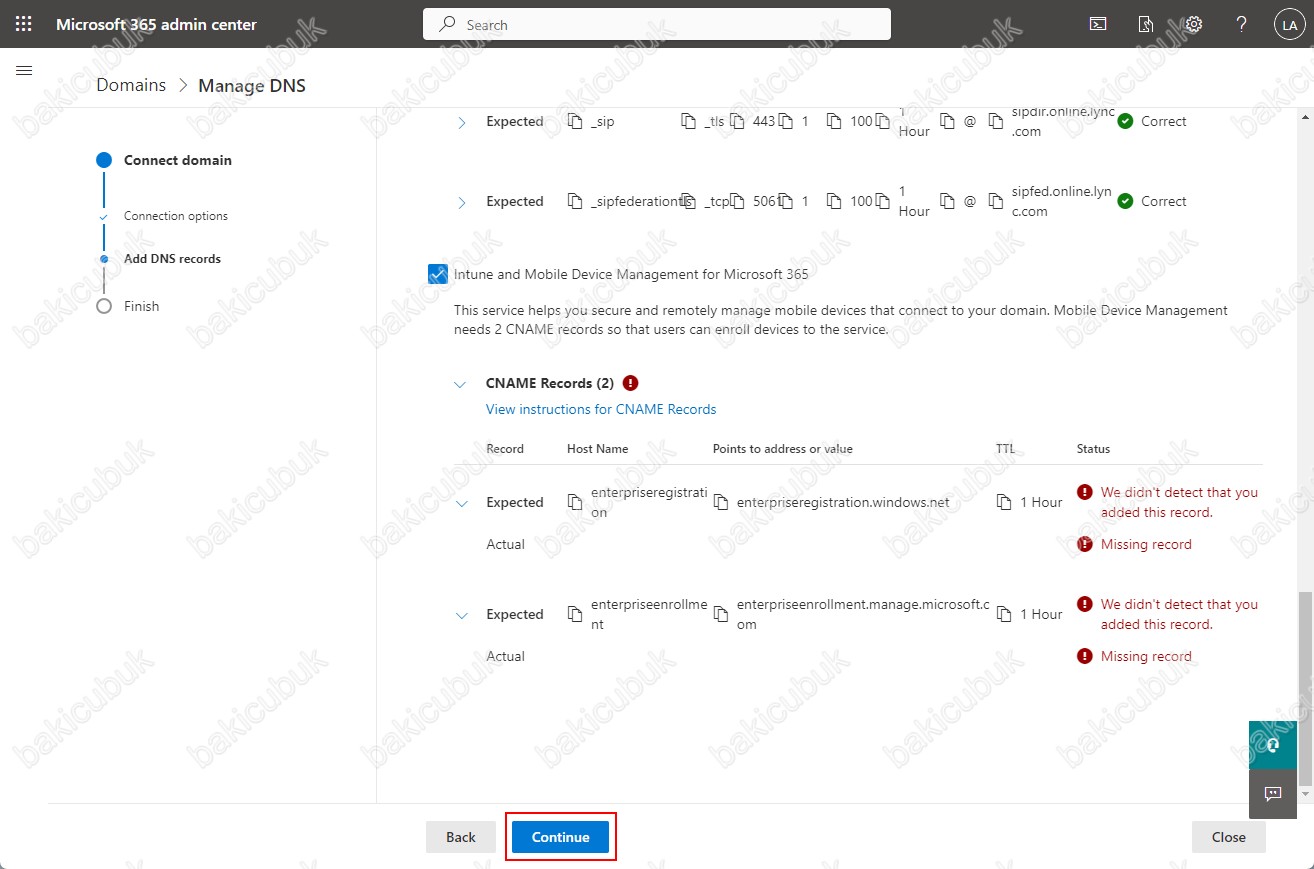Copy the 443 port value
Viewport: 1314px width, 869px height.
tap(738, 121)
